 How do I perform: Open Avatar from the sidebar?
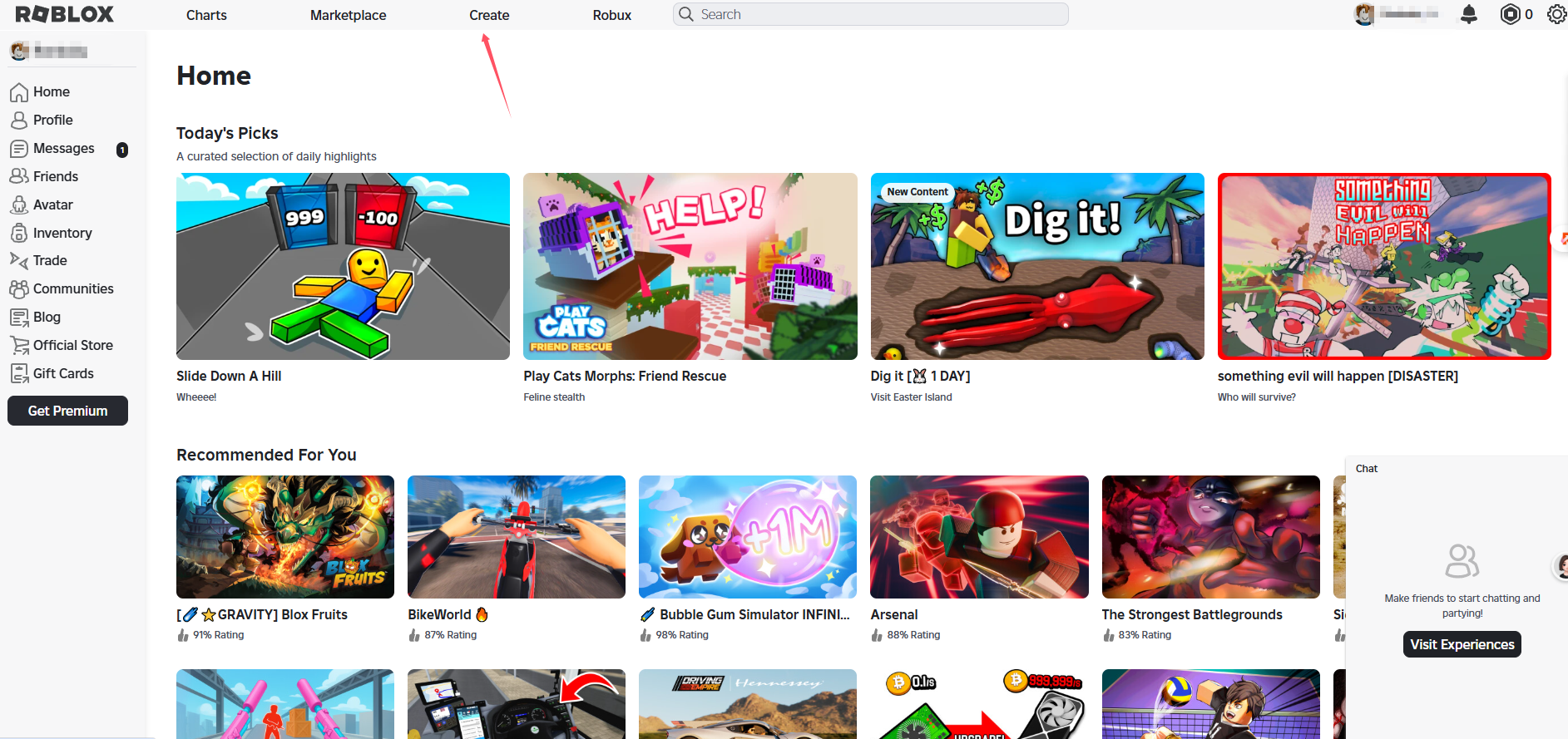click(52, 204)
